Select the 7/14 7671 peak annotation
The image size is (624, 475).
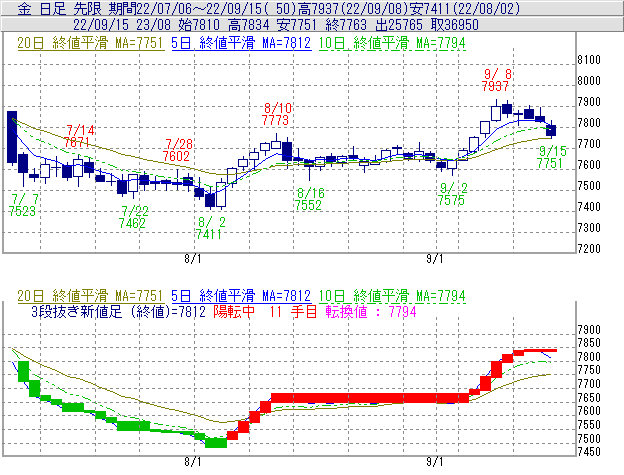[79, 136]
